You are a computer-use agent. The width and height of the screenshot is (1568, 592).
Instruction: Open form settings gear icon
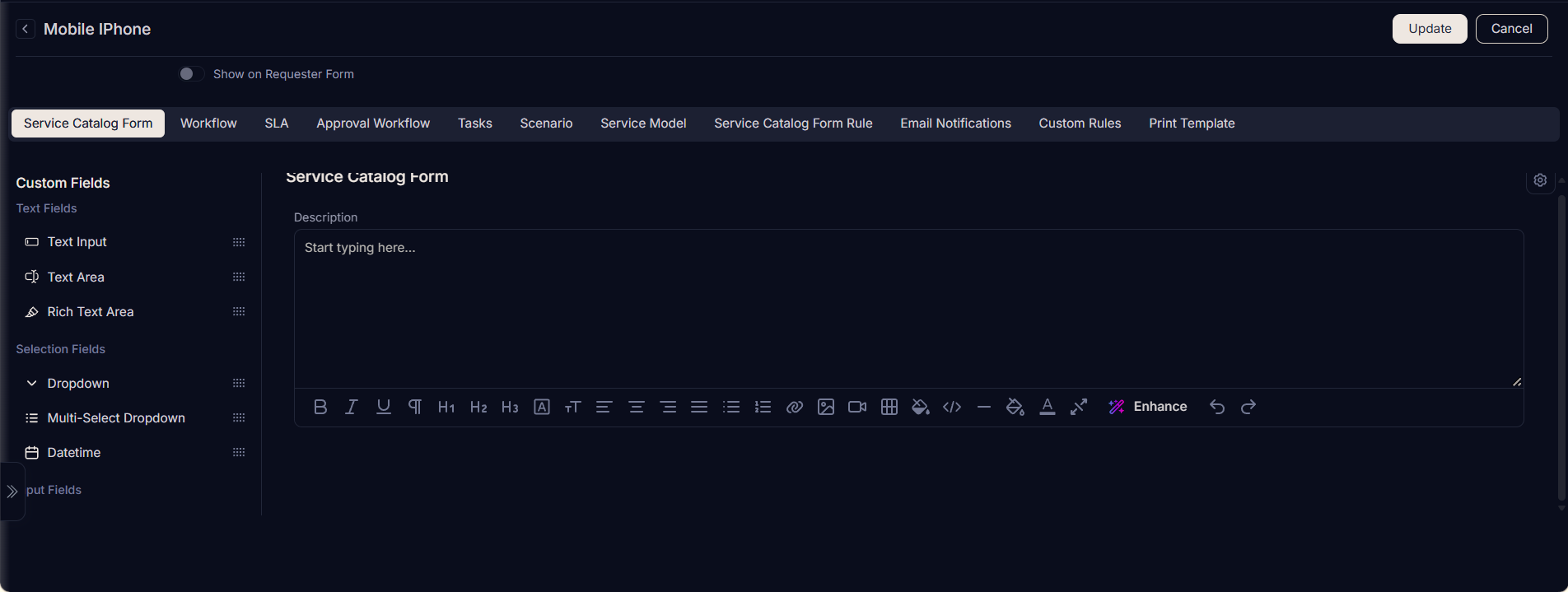coord(1540,180)
